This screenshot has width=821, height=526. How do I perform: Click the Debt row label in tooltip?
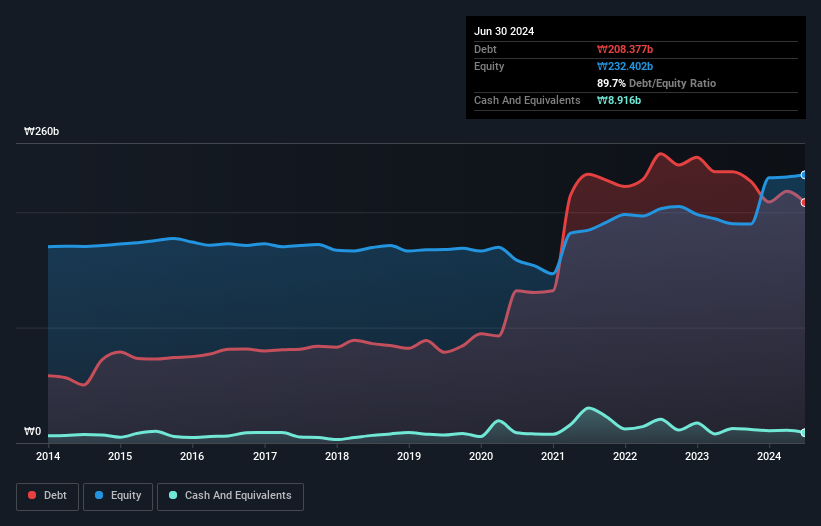[x=485, y=49]
